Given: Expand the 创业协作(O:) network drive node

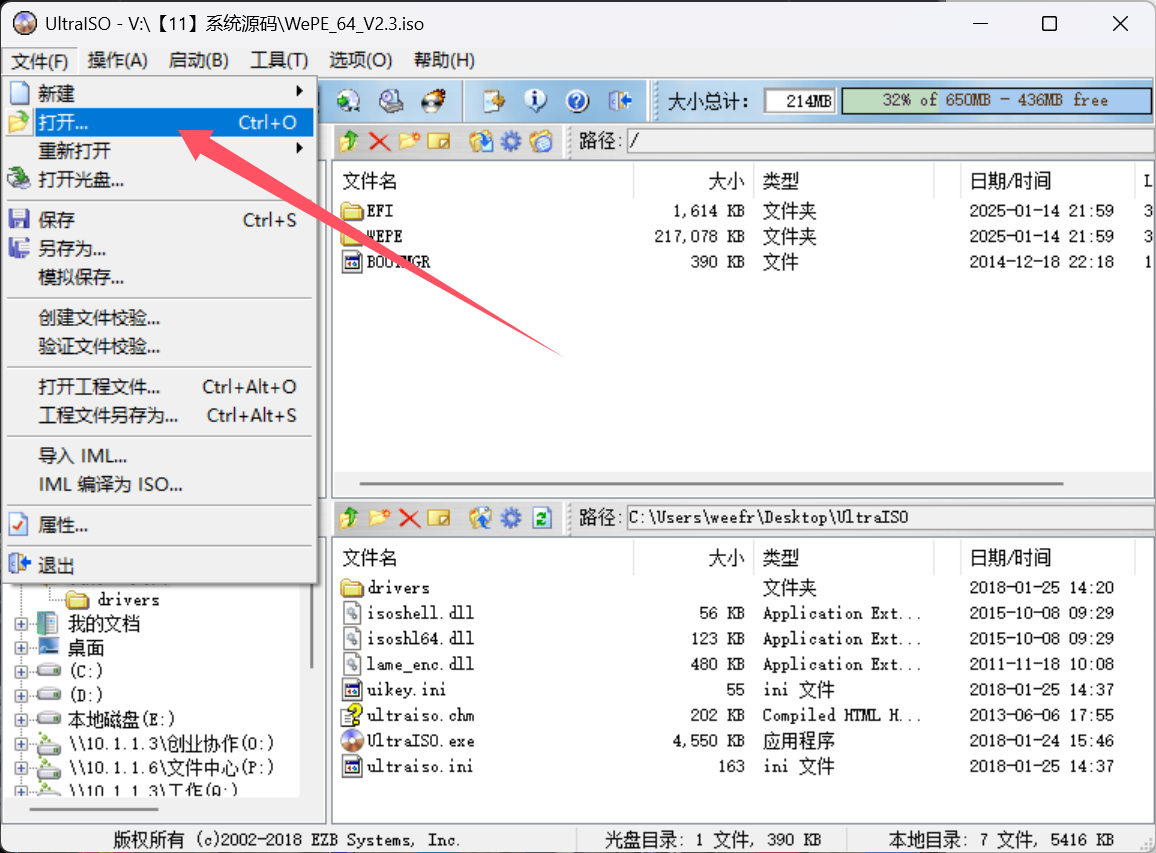Looking at the screenshot, I should (x=21, y=744).
